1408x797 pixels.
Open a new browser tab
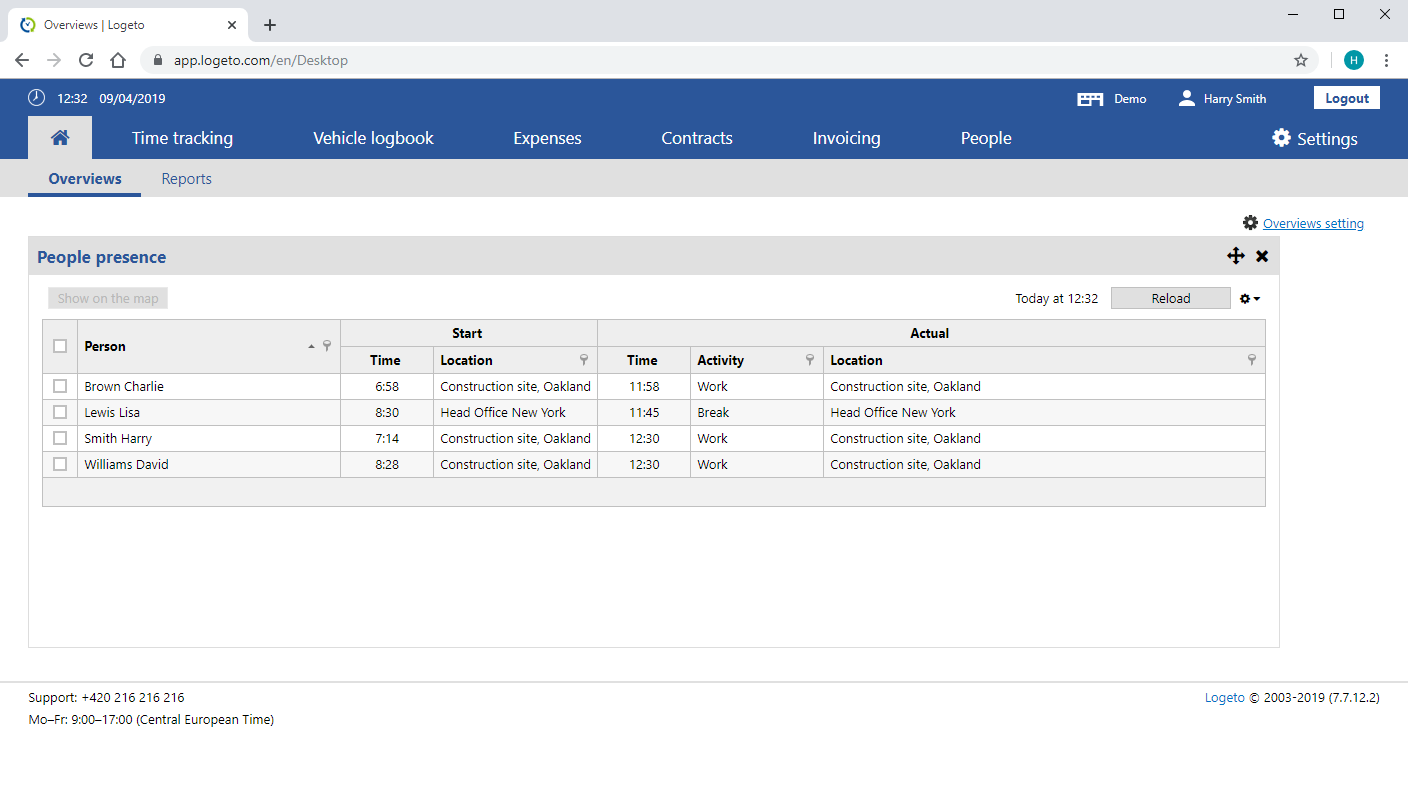(270, 25)
